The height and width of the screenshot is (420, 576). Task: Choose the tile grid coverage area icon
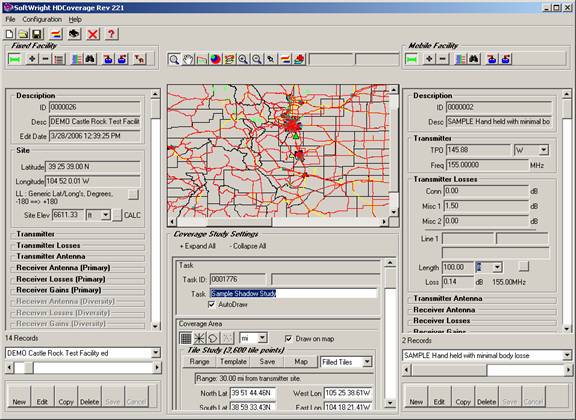[x=186, y=338]
